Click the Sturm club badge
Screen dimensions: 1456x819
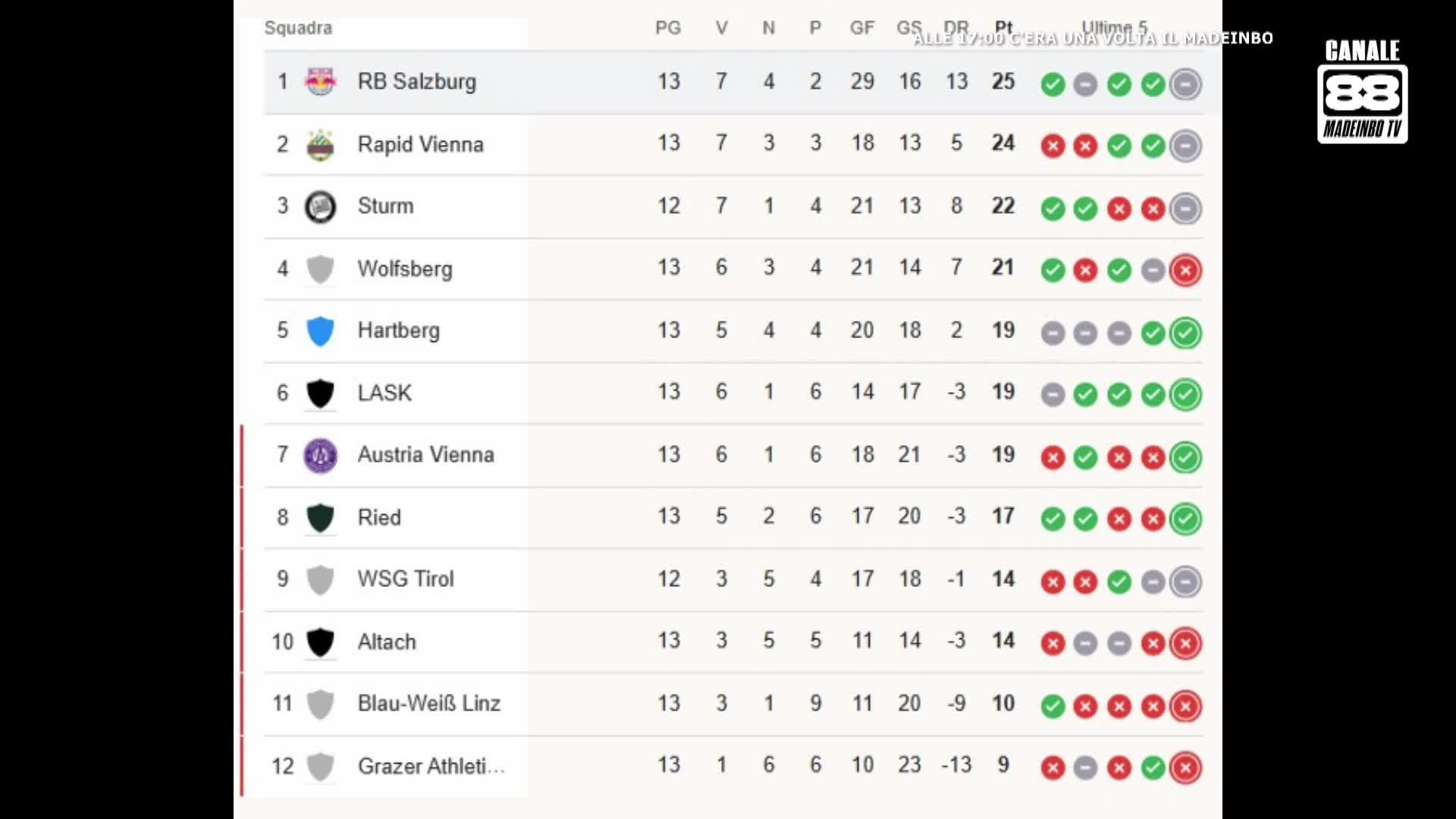[x=320, y=206]
